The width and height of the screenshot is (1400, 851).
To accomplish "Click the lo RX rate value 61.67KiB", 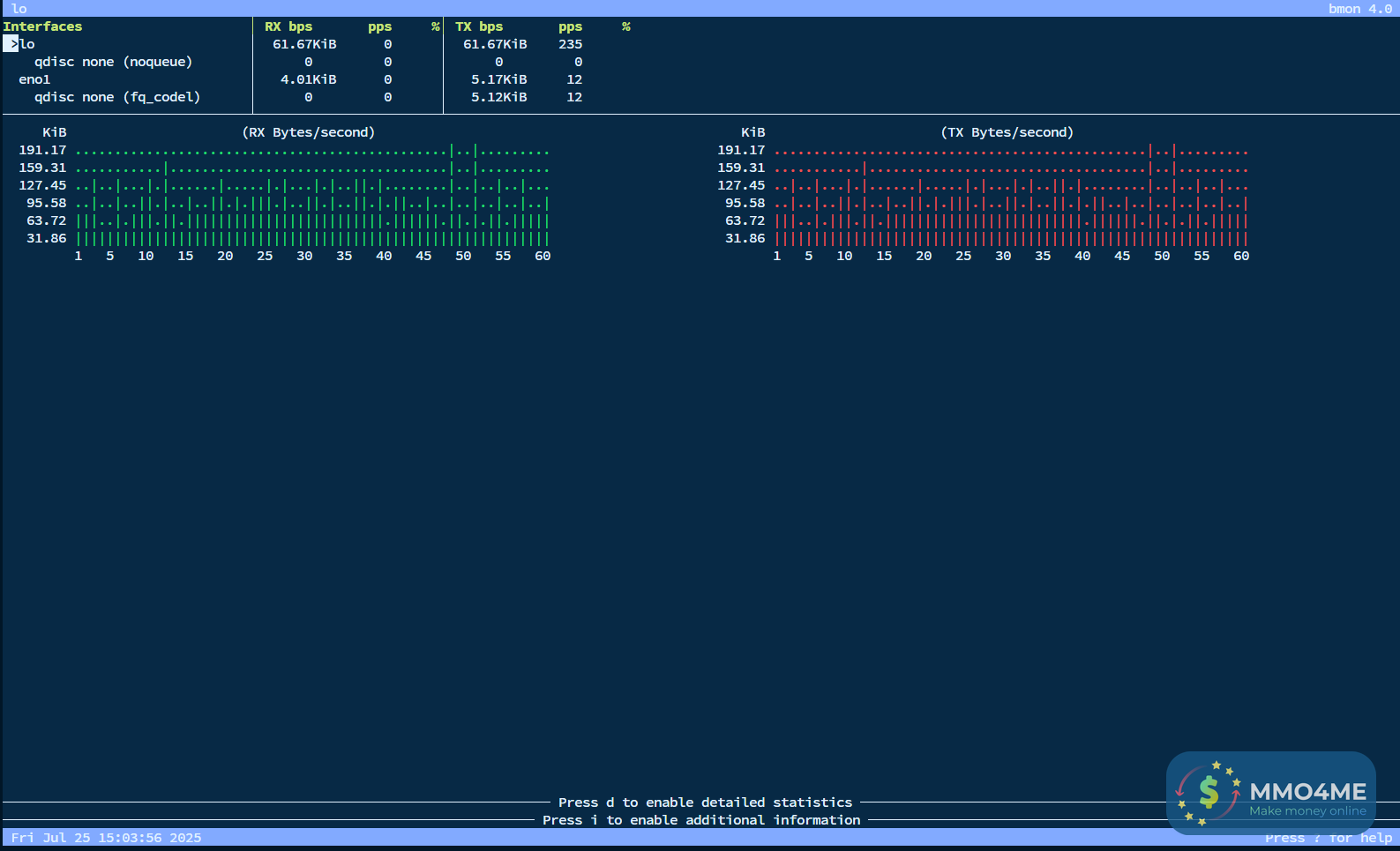I will [x=304, y=44].
